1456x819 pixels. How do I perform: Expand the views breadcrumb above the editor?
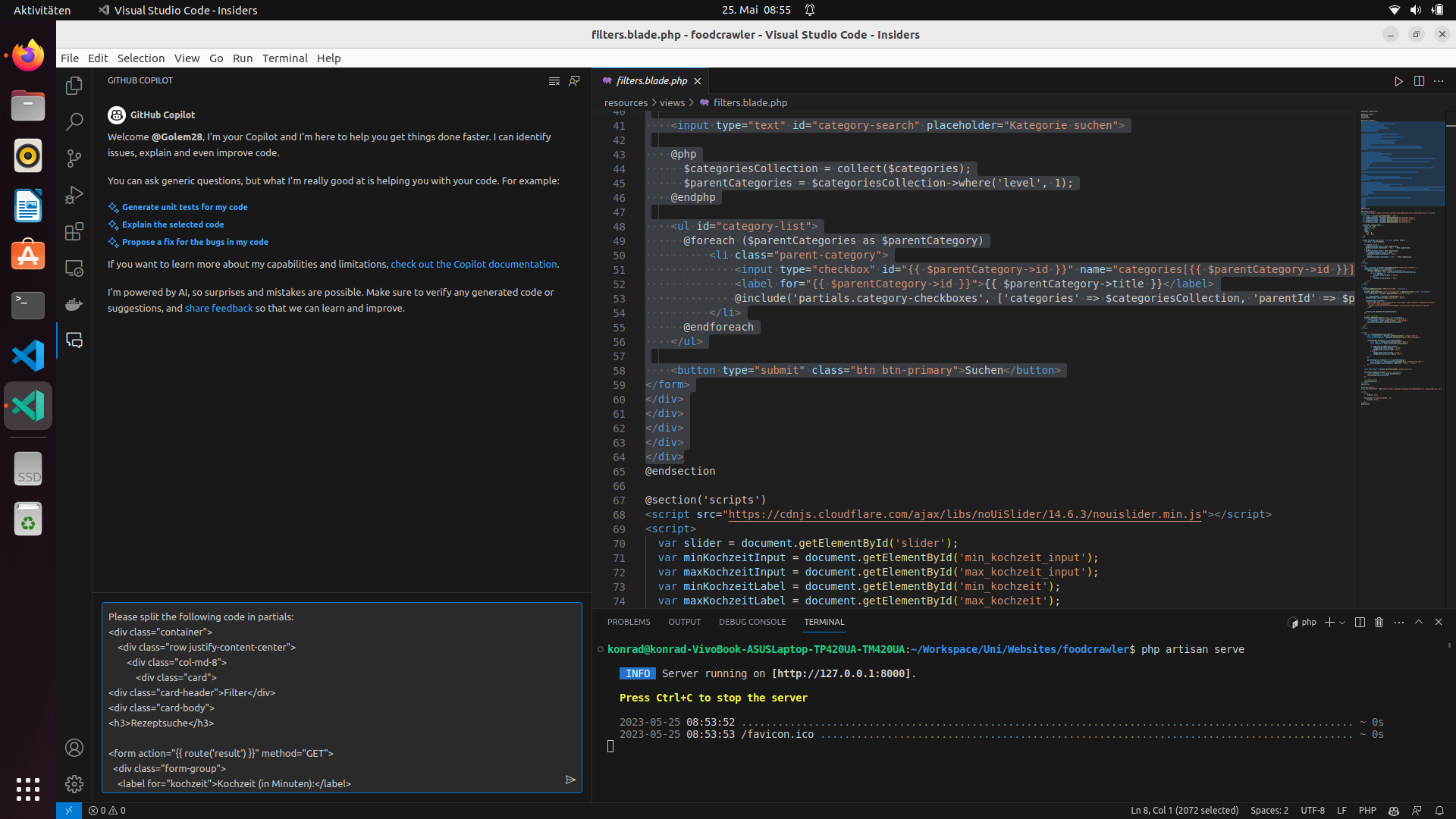672,102
